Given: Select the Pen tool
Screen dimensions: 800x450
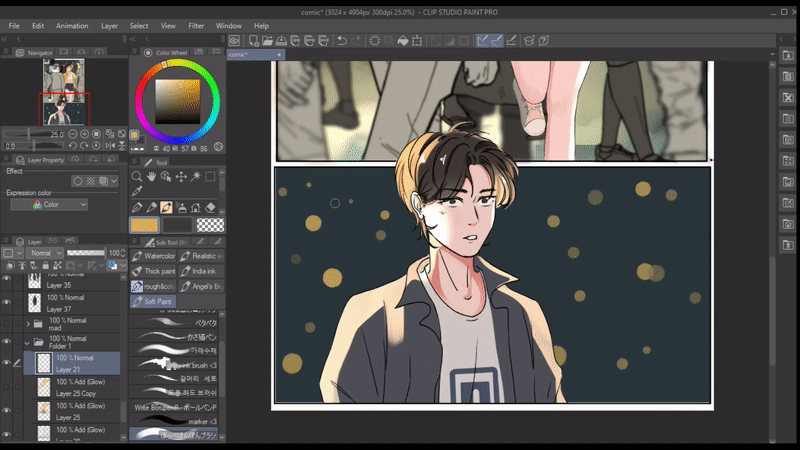Looking at the screenshot, I should pyautogui.click(x=137, y=207).
